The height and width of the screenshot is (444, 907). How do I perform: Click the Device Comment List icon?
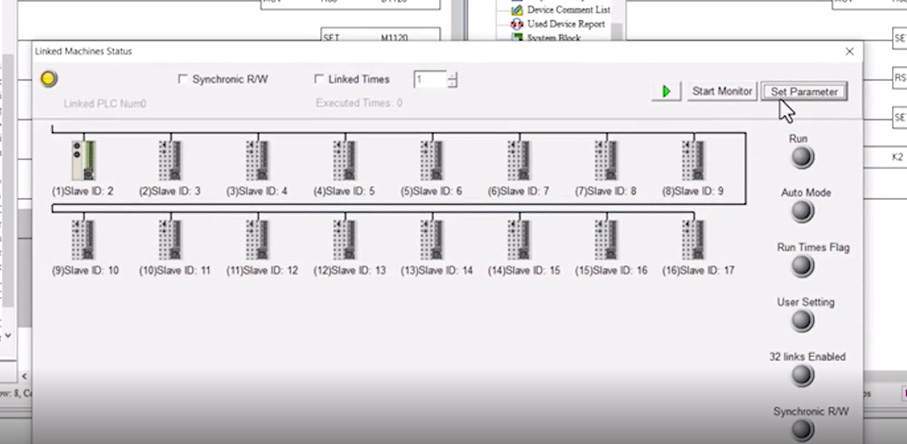click(x=517, y=10)
